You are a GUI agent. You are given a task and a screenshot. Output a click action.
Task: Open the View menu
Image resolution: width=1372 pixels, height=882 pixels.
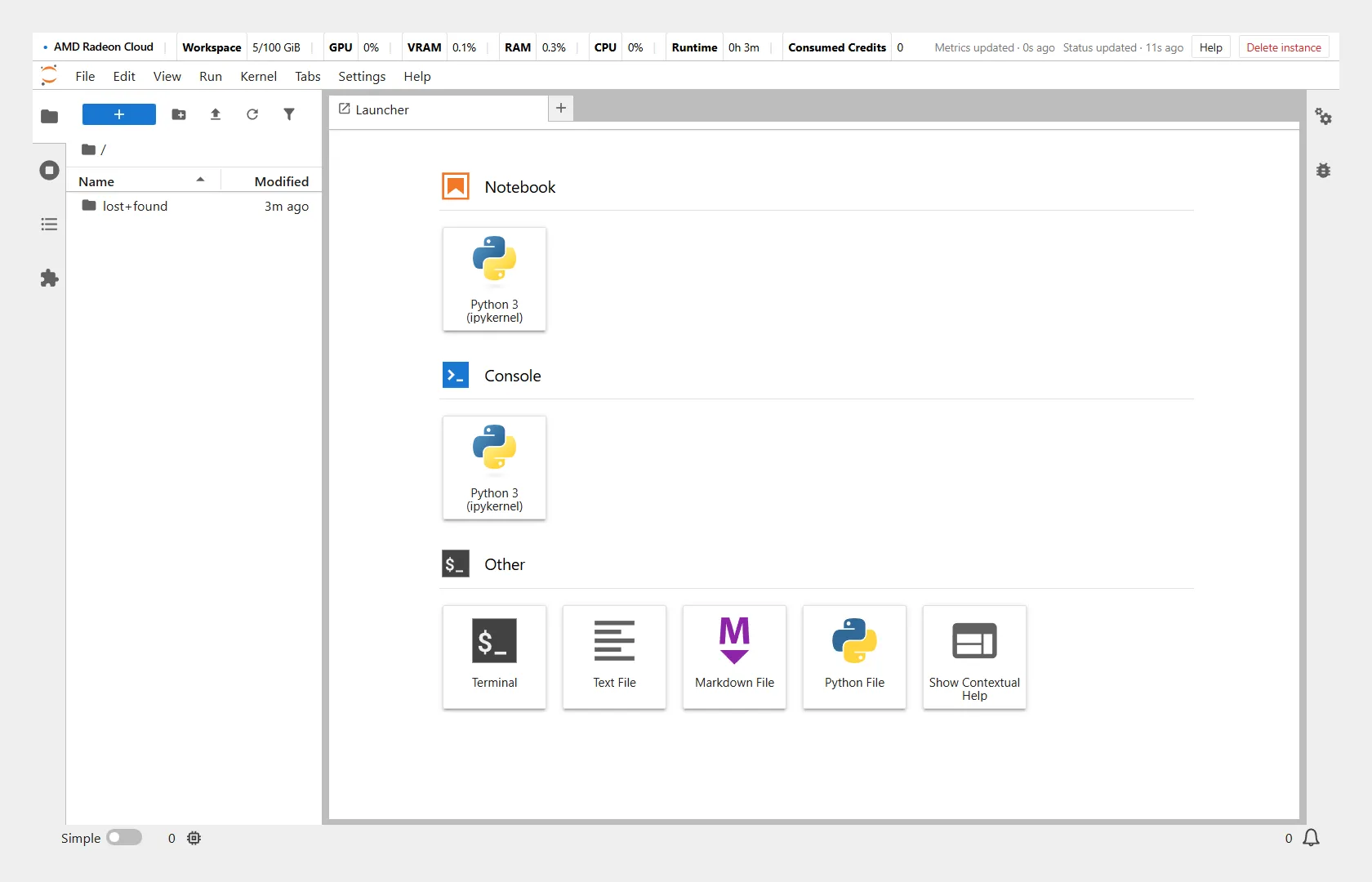pyautogui.click(x=167, y=77)
